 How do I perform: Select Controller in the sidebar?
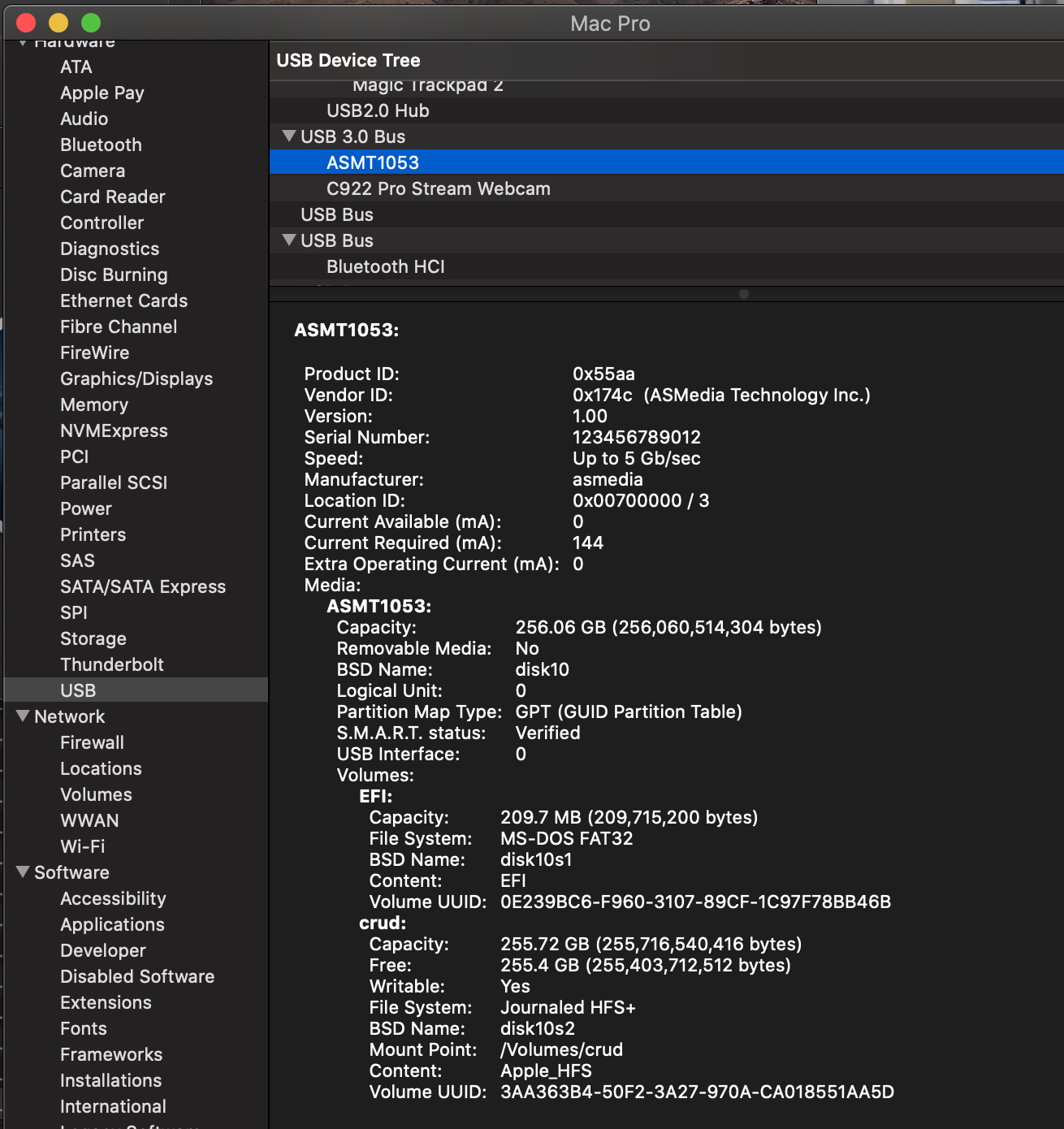click(x=102, y=223)
